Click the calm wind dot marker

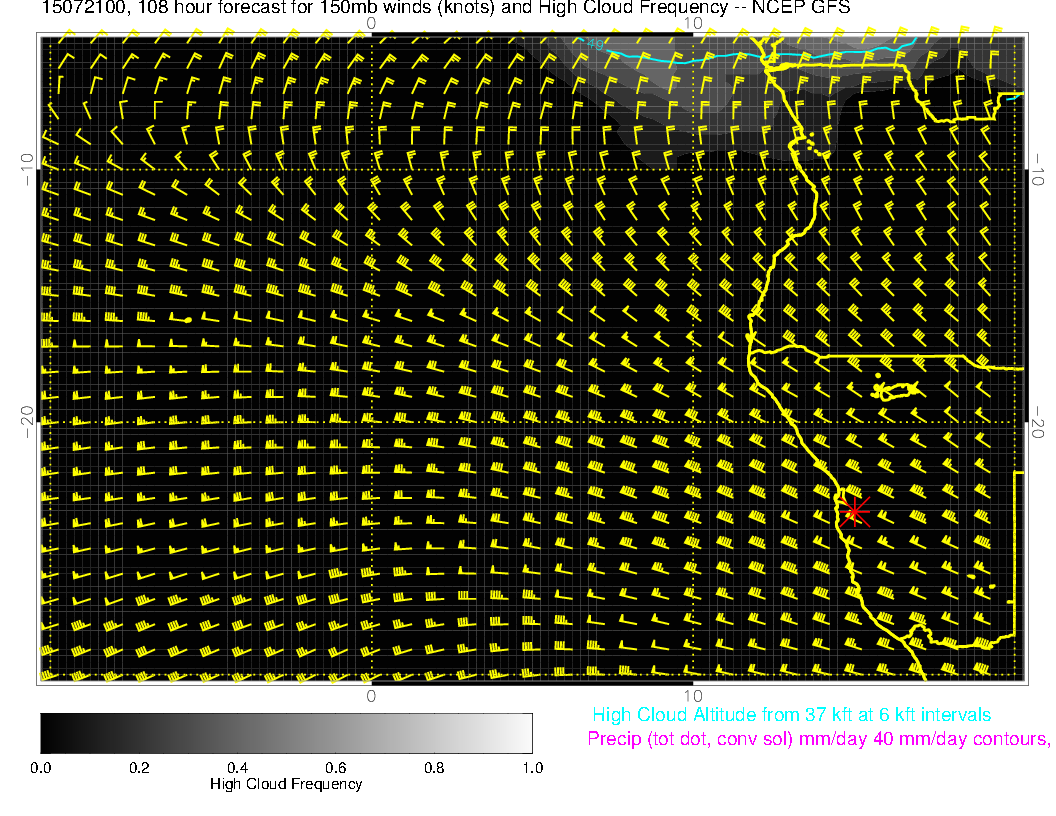187,319
